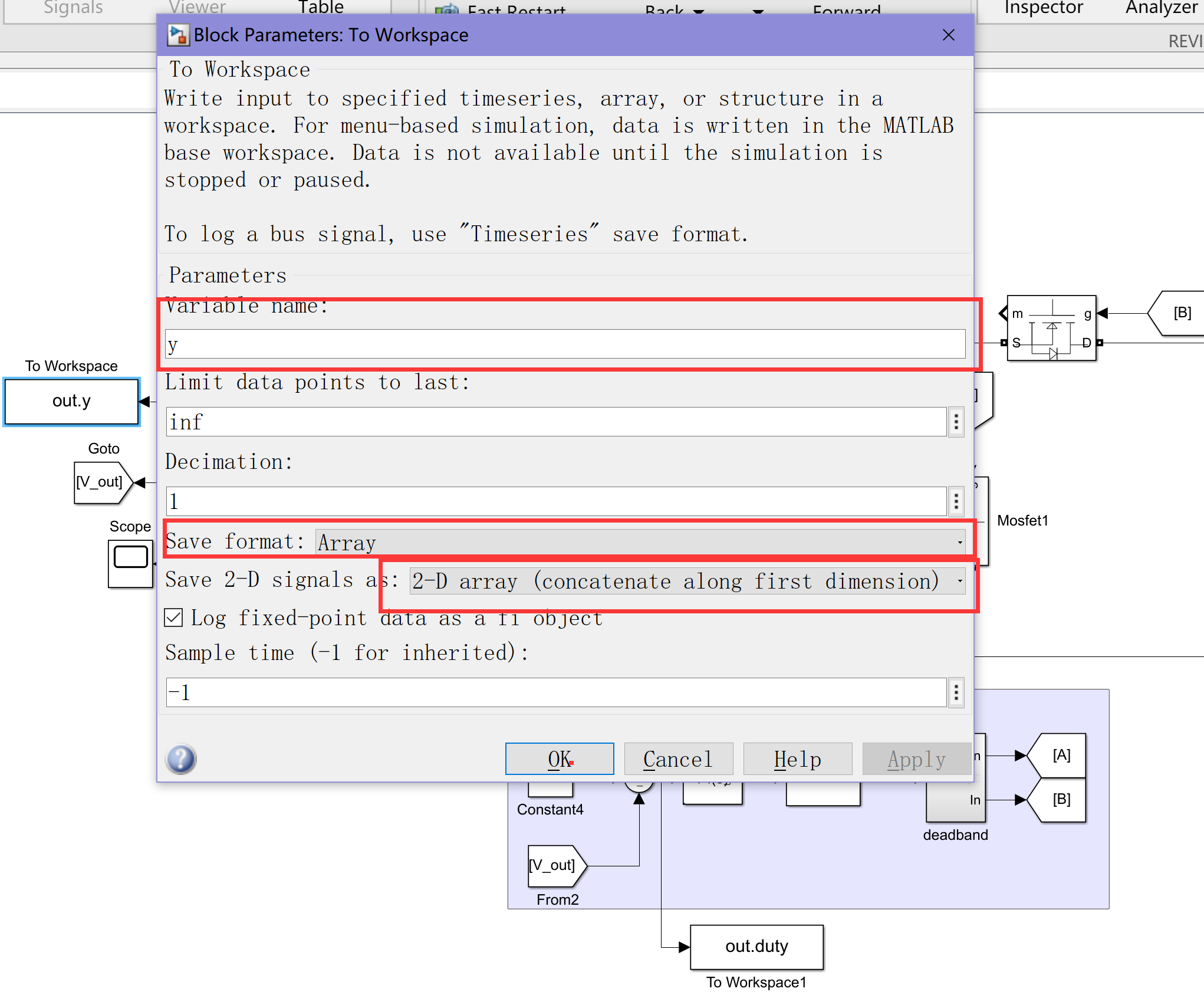Click the Help button in dialog
This screenshot has width=1204, height=1005.
(x=797, y=759)
